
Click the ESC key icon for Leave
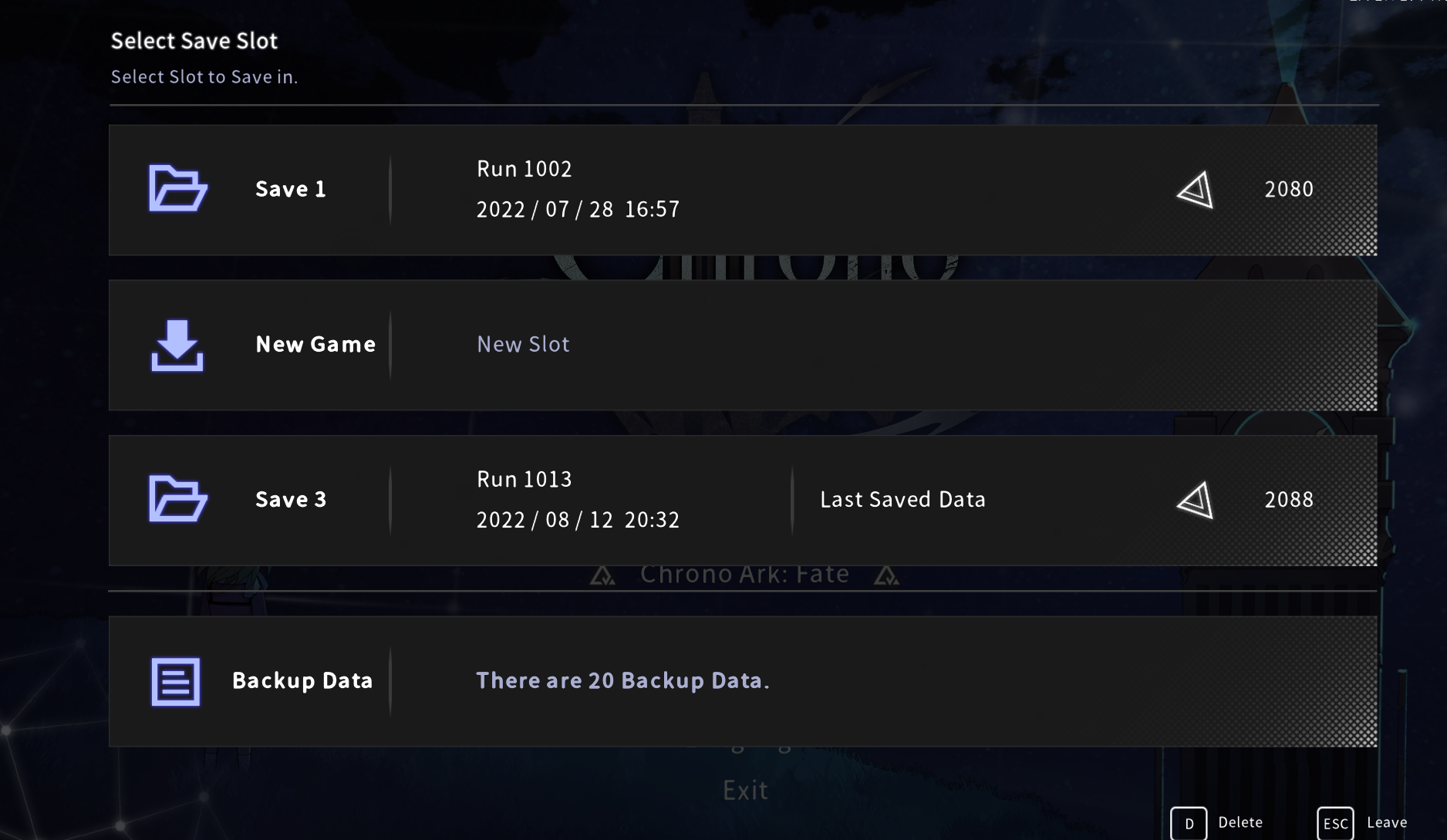1335,823
